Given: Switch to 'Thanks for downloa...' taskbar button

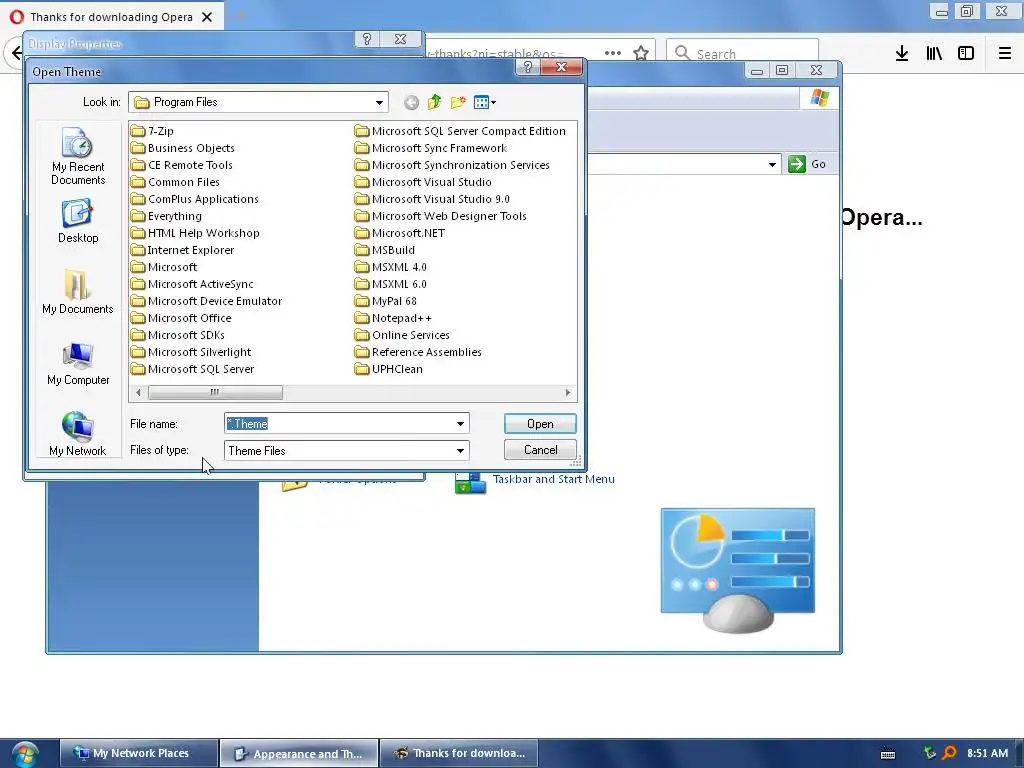Looking at the screenshot, I should [459, 754].
